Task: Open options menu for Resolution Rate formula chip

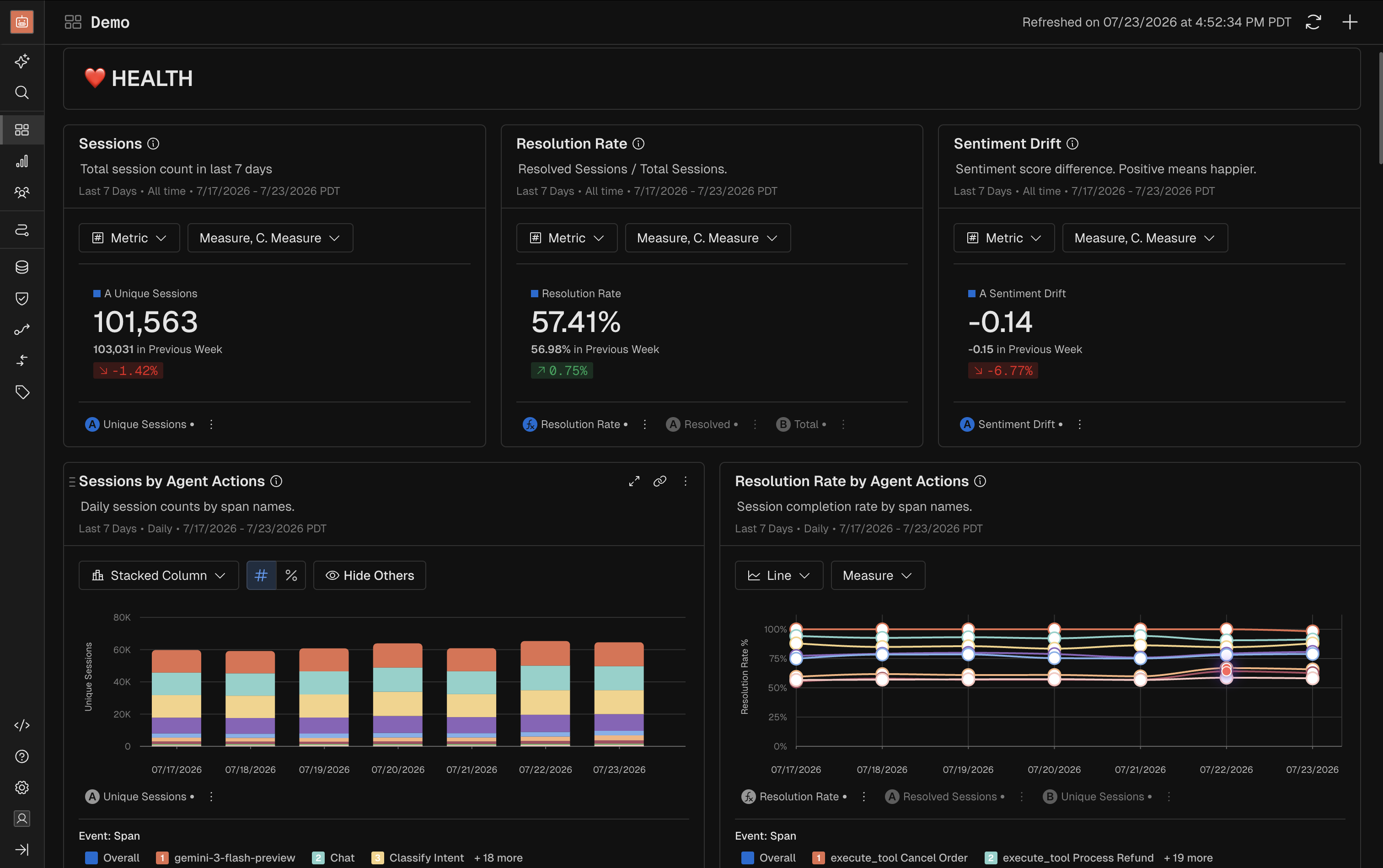Action: tap(645, 424)
